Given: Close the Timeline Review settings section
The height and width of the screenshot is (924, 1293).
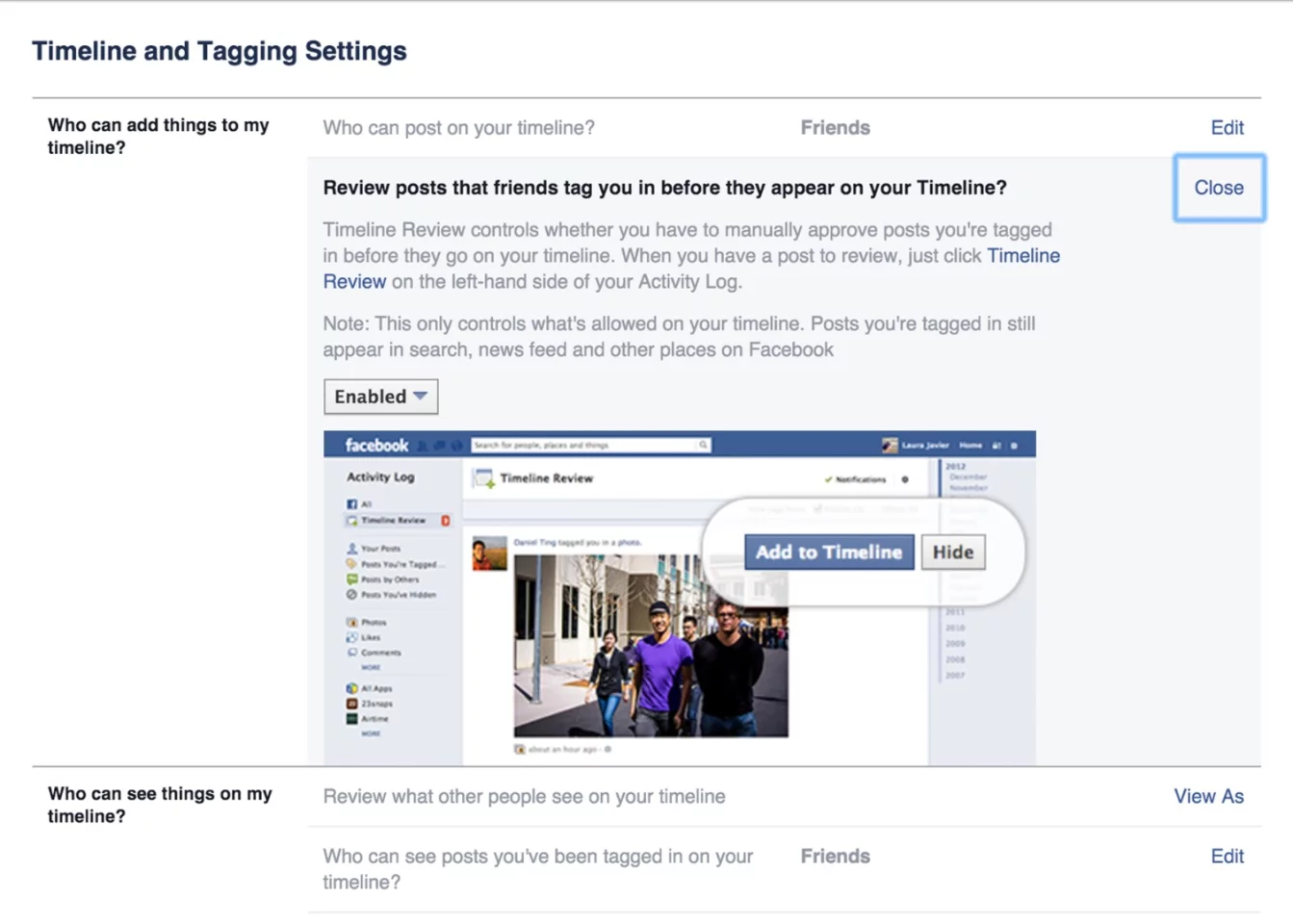Looking at the screenshot, I should click(1218, 188).
